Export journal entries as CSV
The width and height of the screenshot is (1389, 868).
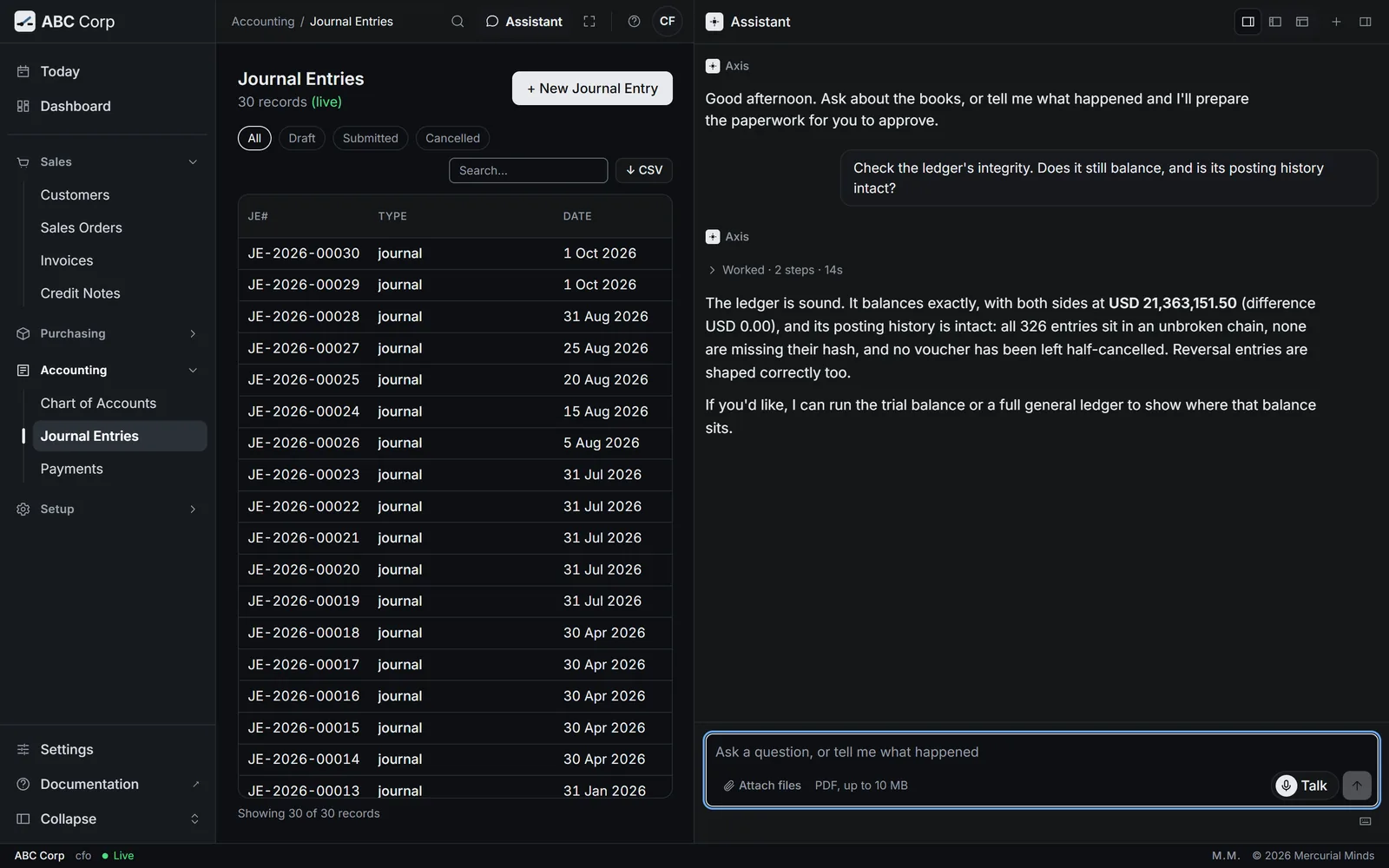pos(644,170)
